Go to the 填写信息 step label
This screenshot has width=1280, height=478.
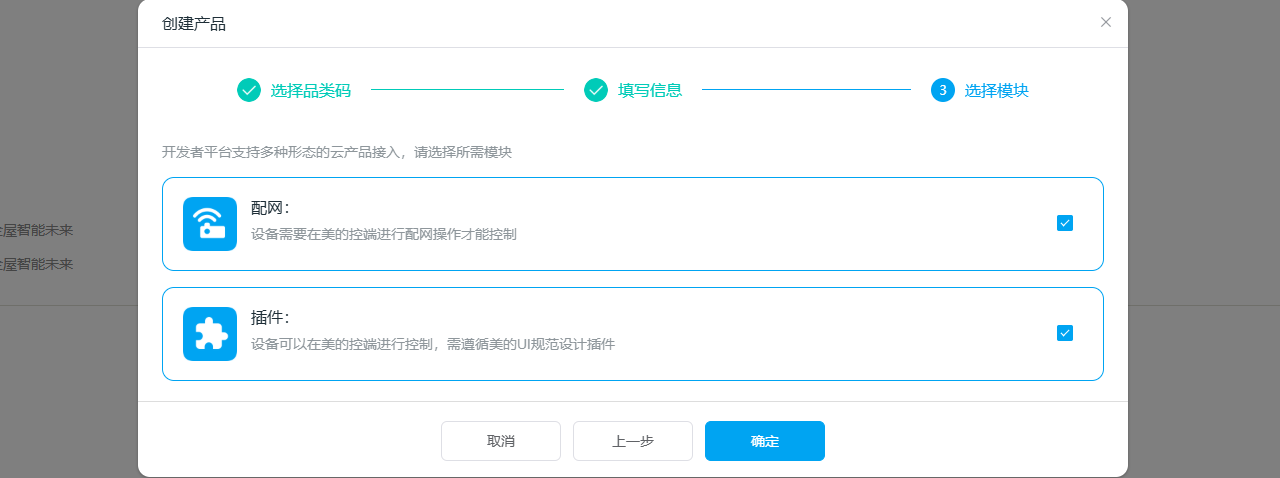coord(650,90)
